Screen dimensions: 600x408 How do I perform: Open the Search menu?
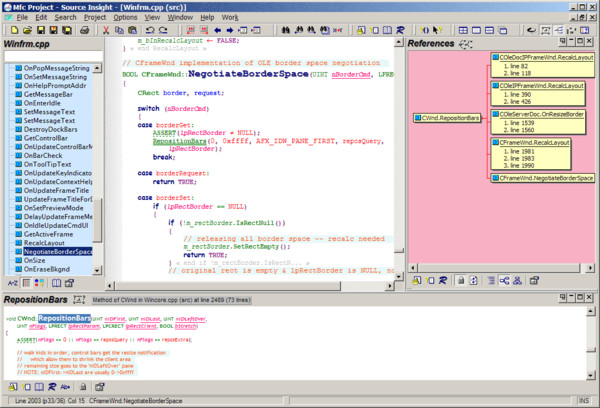click(x=65, y=17)
